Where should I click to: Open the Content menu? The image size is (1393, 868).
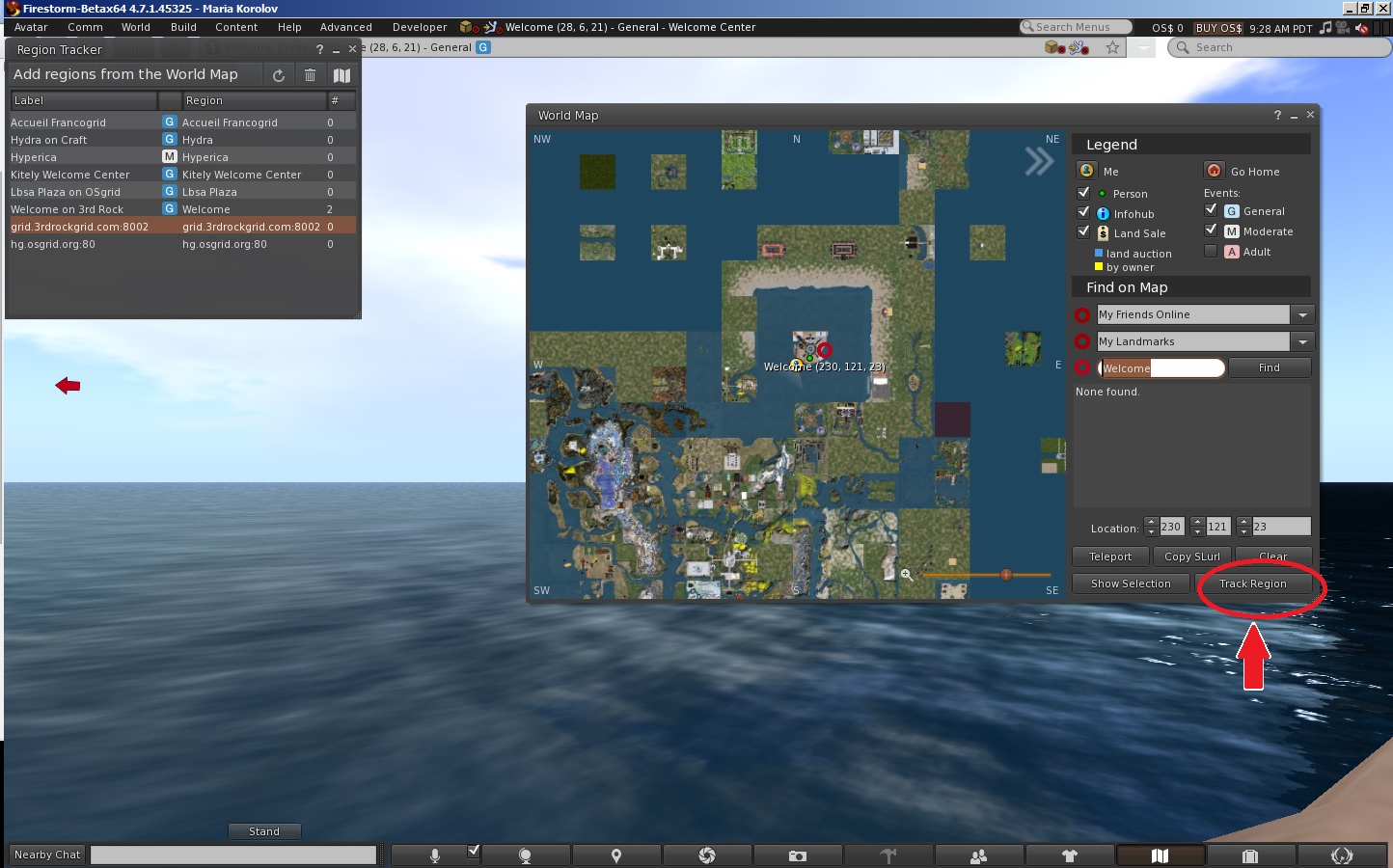click(x=236, y=27)
